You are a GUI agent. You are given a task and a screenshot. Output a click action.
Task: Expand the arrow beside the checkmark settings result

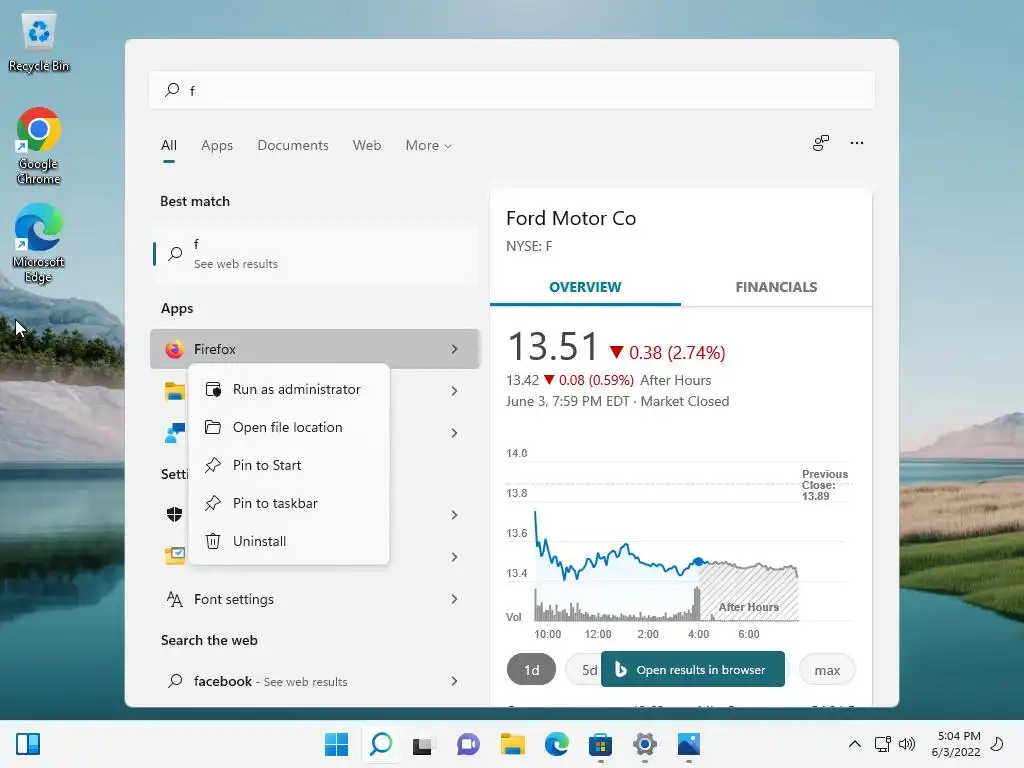[x=455, y=557]
